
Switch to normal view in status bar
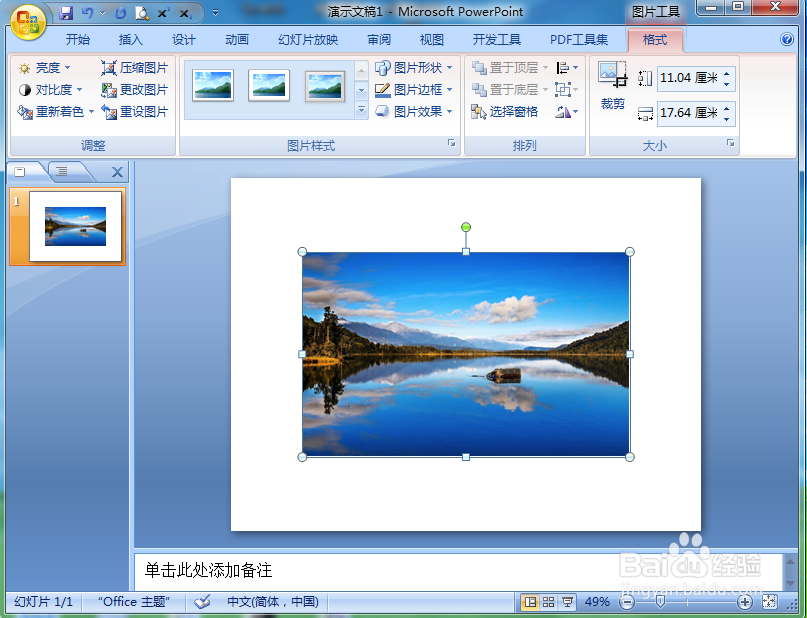click(x=530, y=602)
